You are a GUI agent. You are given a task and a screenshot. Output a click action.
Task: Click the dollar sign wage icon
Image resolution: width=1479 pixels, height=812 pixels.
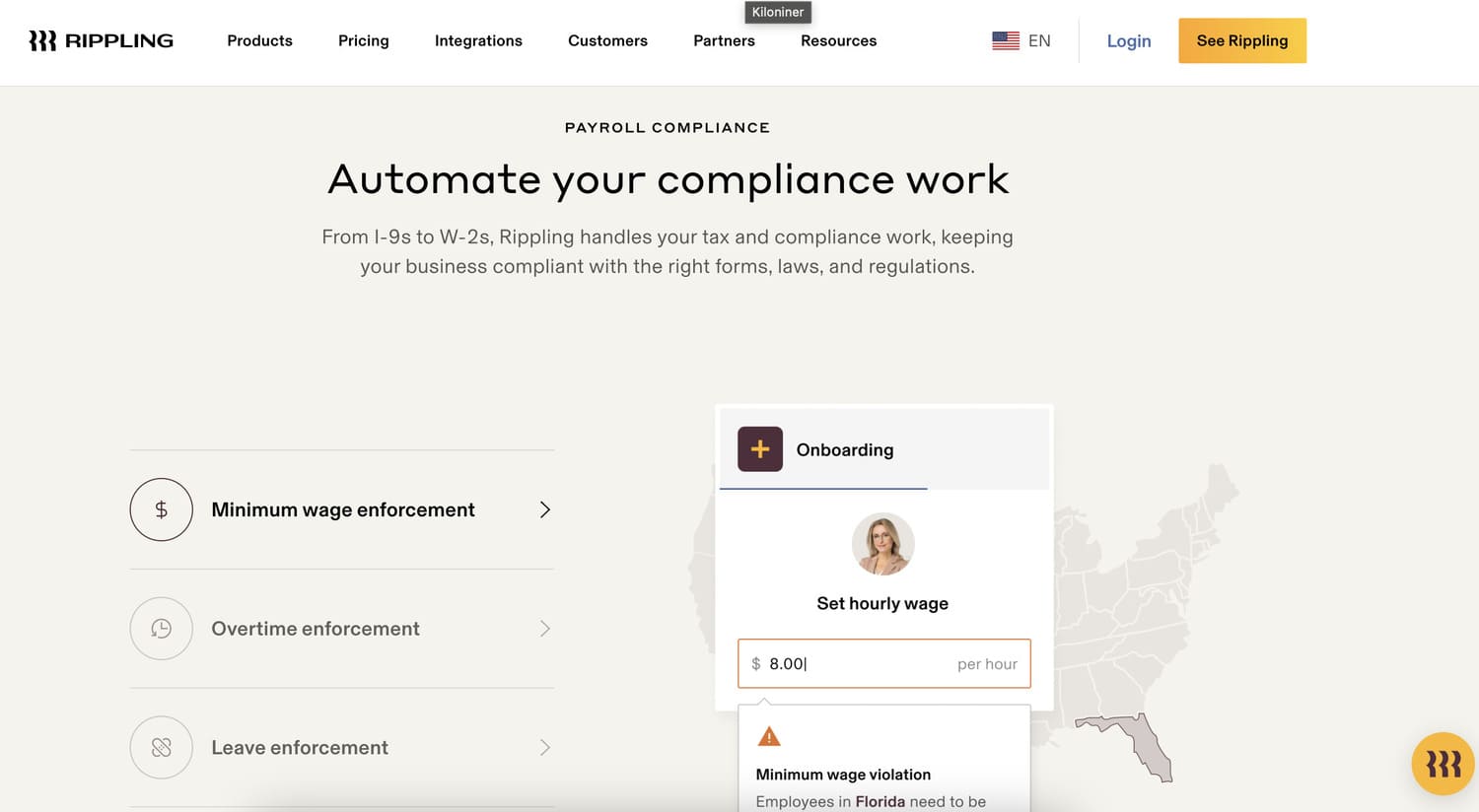pos(161,509)
